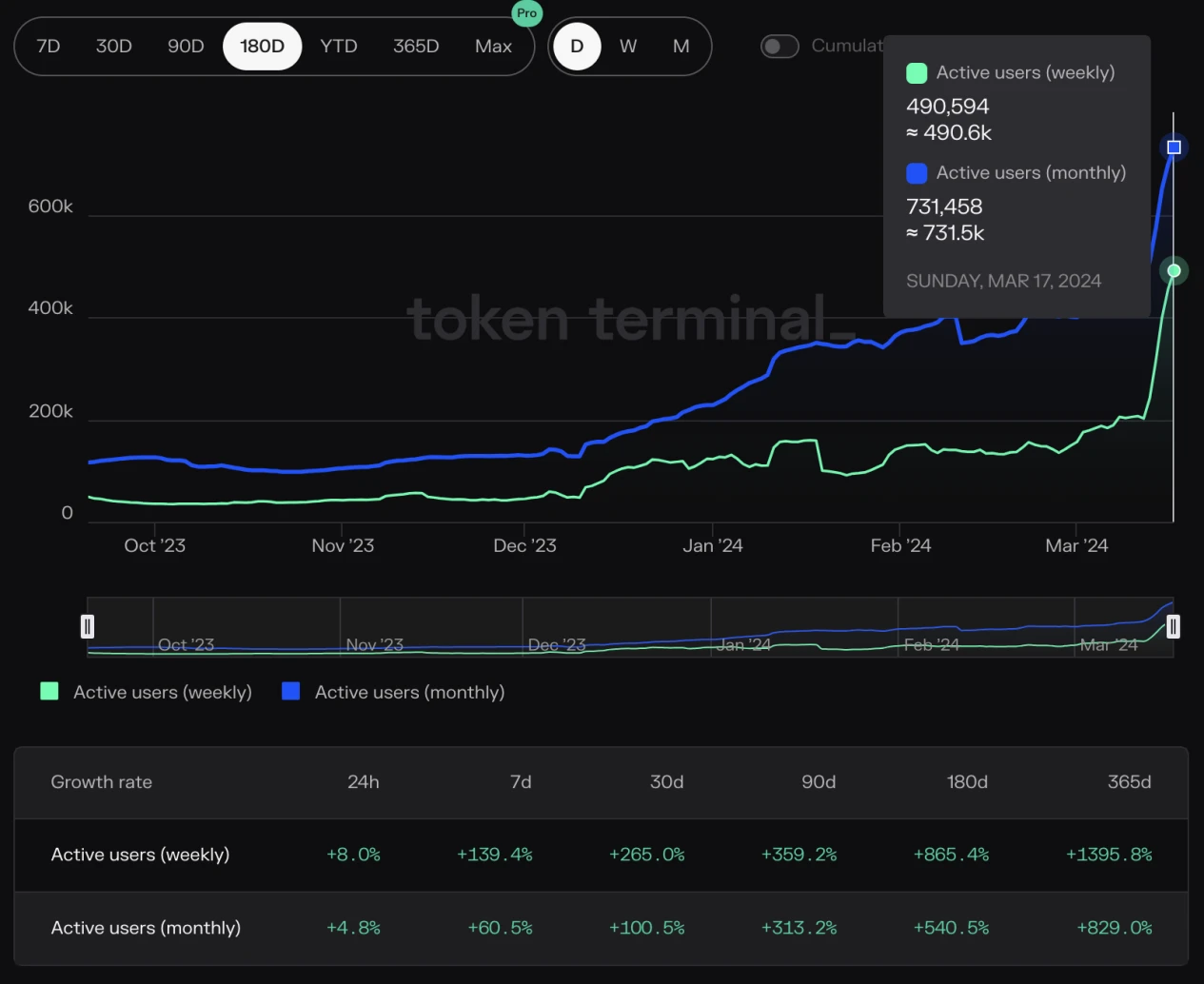Toggle the Cumulative switch
The width and height of the screenshot is (1204, 984).
780,46
